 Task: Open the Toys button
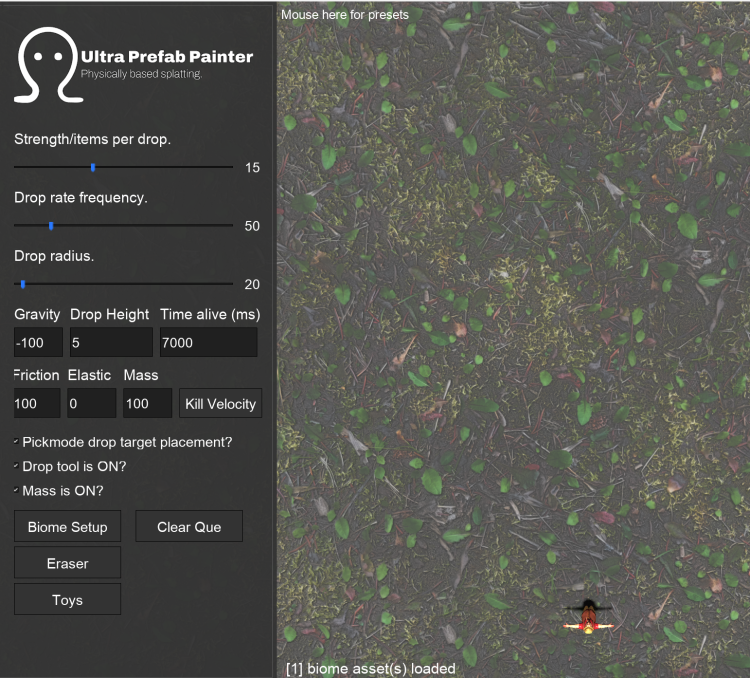point(67,600)
